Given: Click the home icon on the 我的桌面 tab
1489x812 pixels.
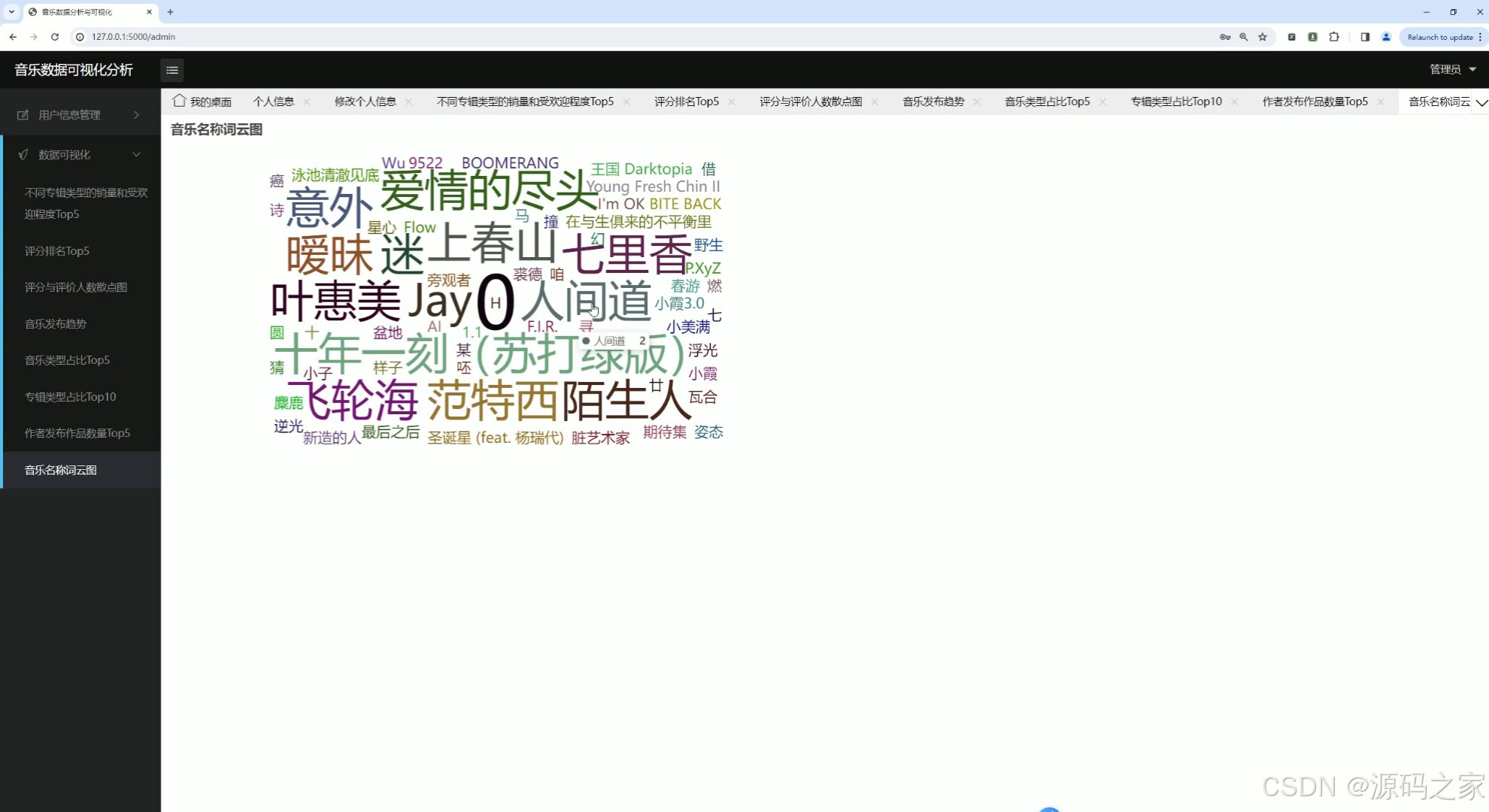Looking at the screenshot, I should 178,100.
